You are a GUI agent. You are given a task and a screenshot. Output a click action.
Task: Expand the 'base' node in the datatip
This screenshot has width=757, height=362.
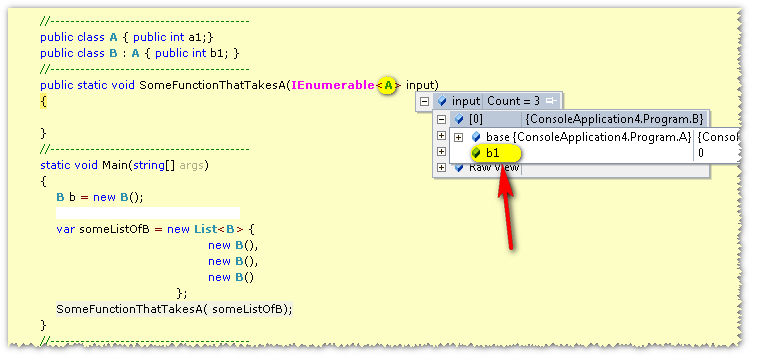[458, 138]
